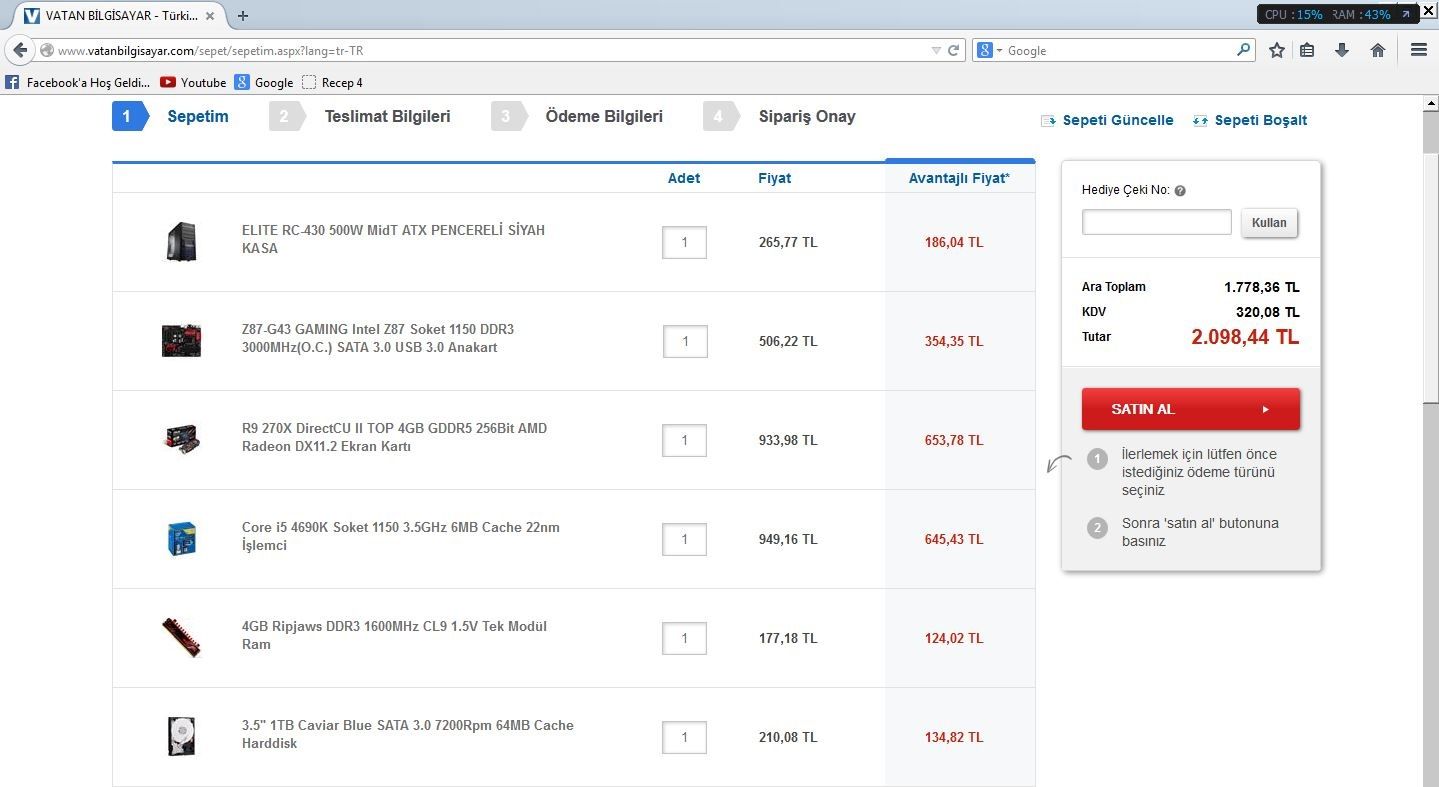The width and height of the screenshot is (1439, 787).
Task: Open the address bar history dropdown arrow
Action: [x=936, y=50]
